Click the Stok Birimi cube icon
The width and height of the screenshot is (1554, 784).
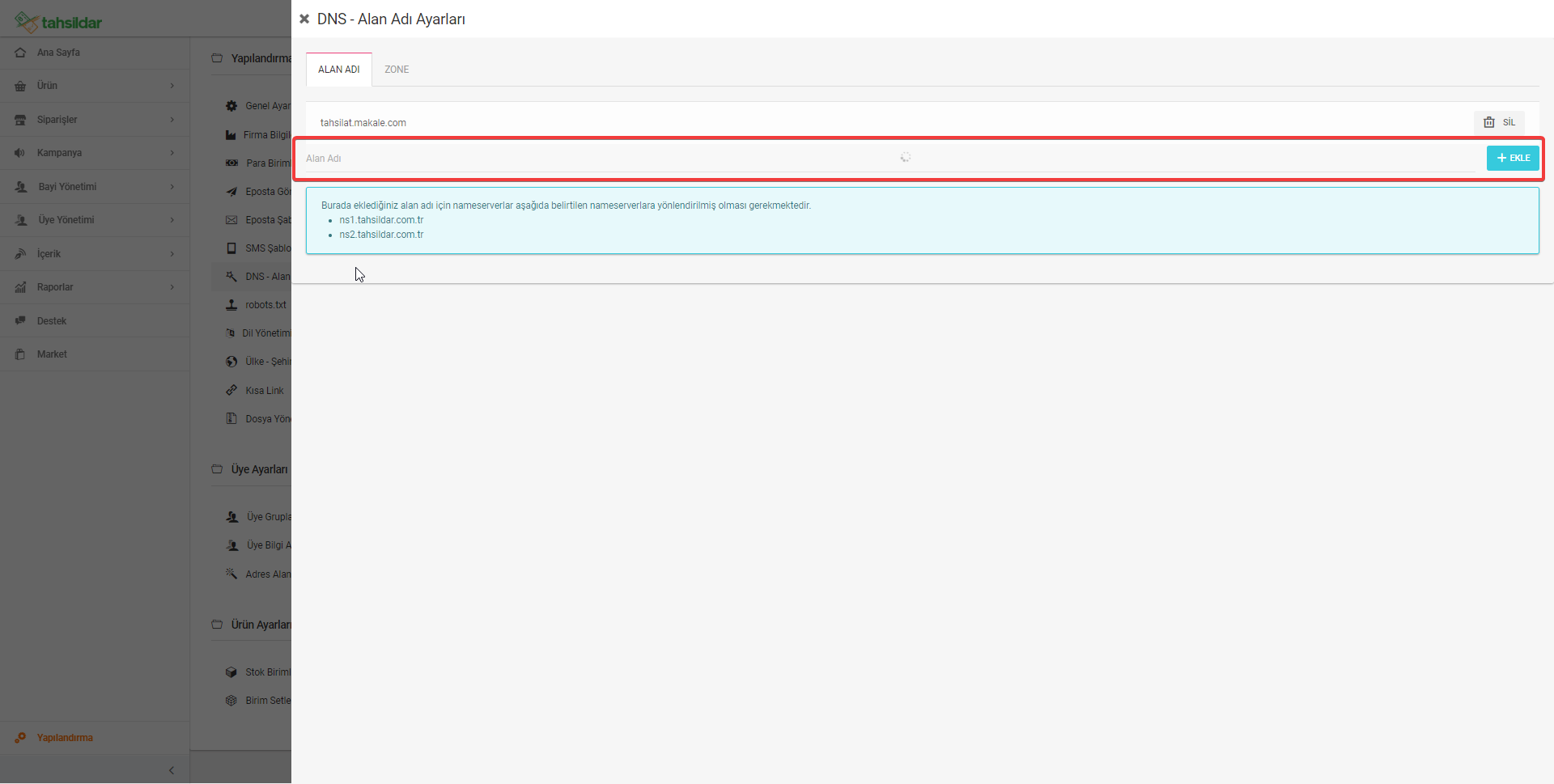tap(231, 672)
